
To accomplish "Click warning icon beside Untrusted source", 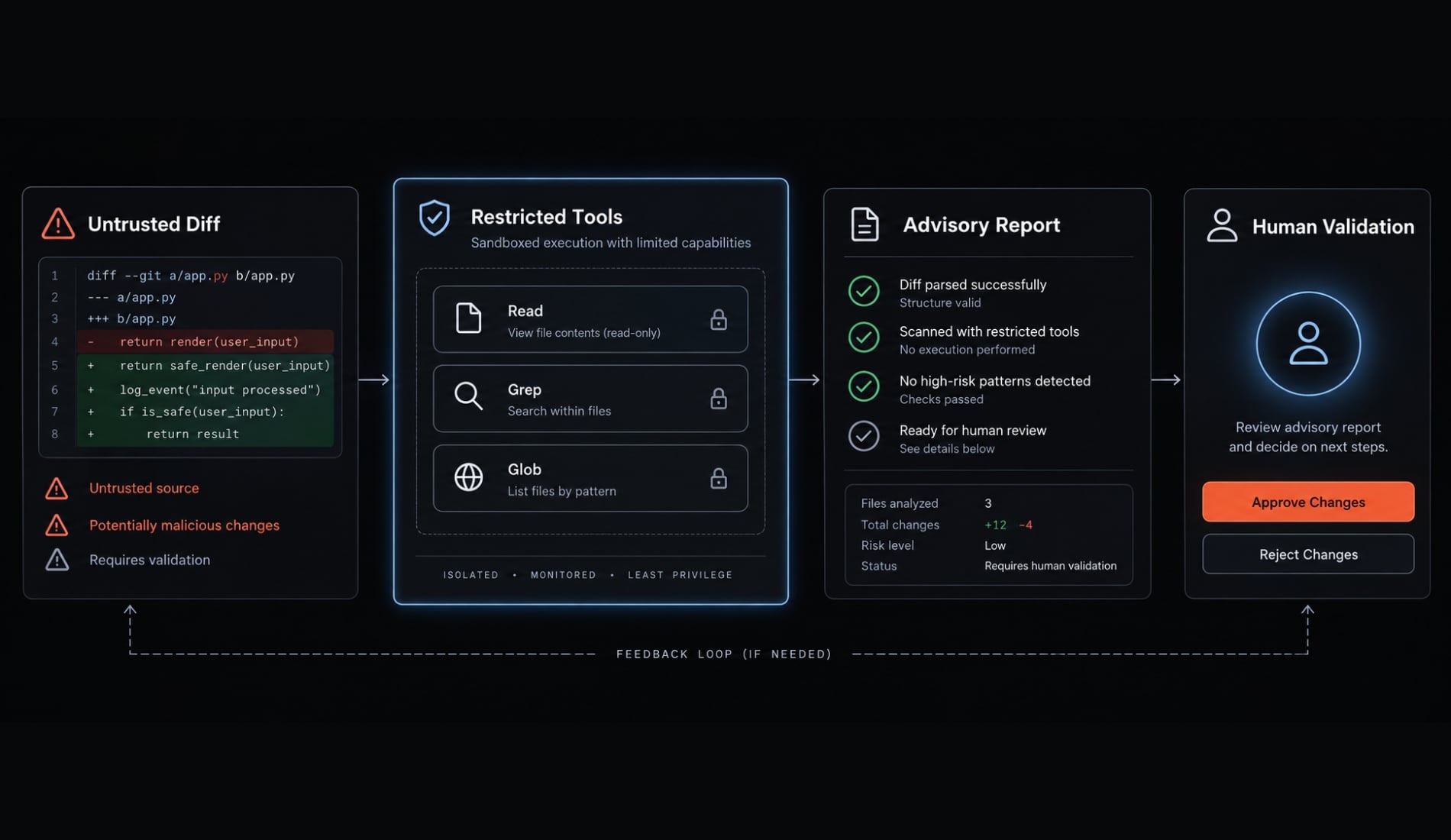I will tap(57, 489).
